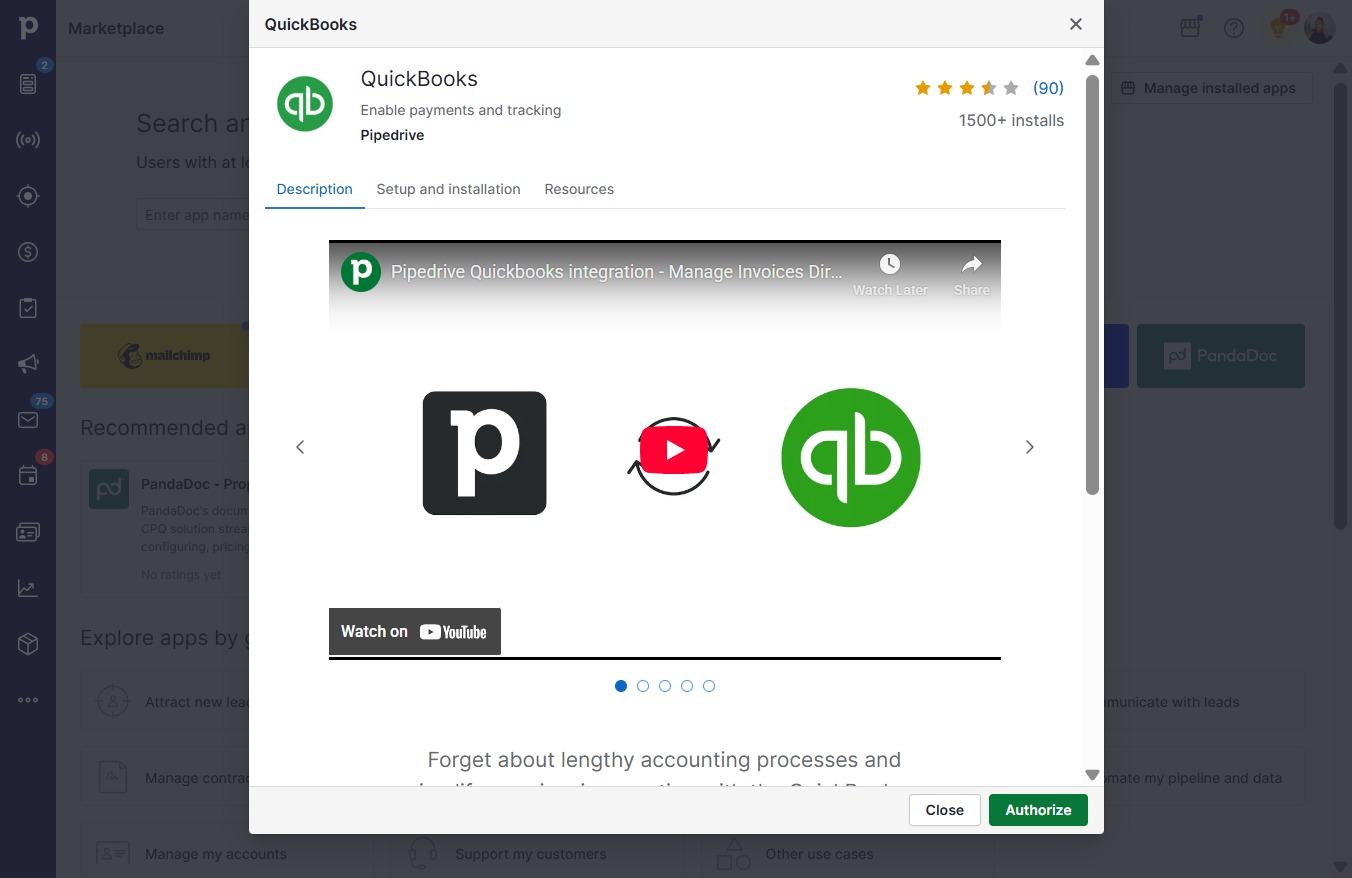Click the dialog scroll up arrow
Image resolution: width=1352 pixels, height=878 pixels.
(1092, 60)
